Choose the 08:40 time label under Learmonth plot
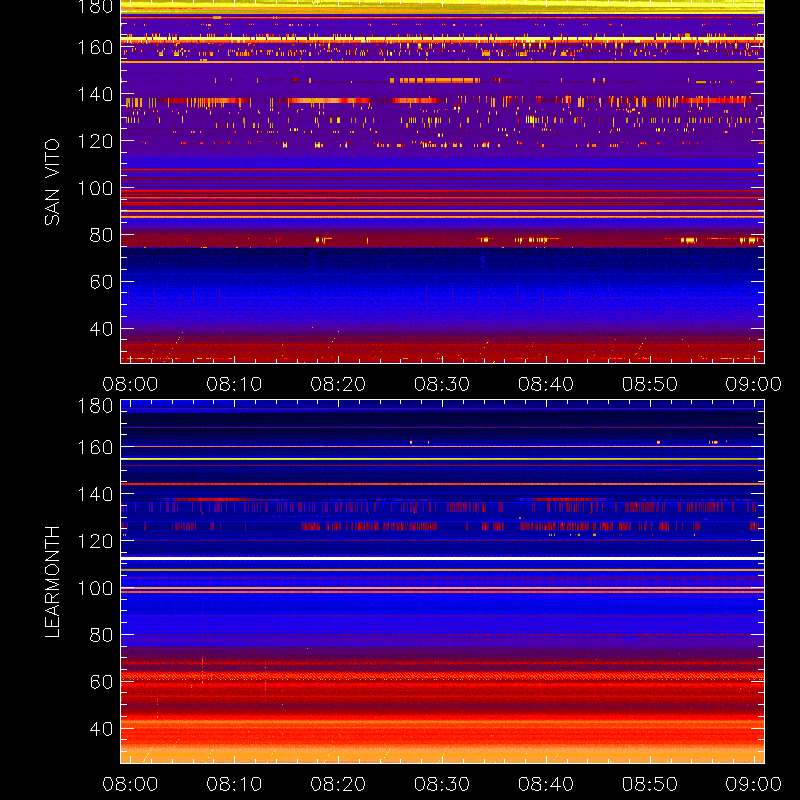800x800 pixels. coord(546,784)
